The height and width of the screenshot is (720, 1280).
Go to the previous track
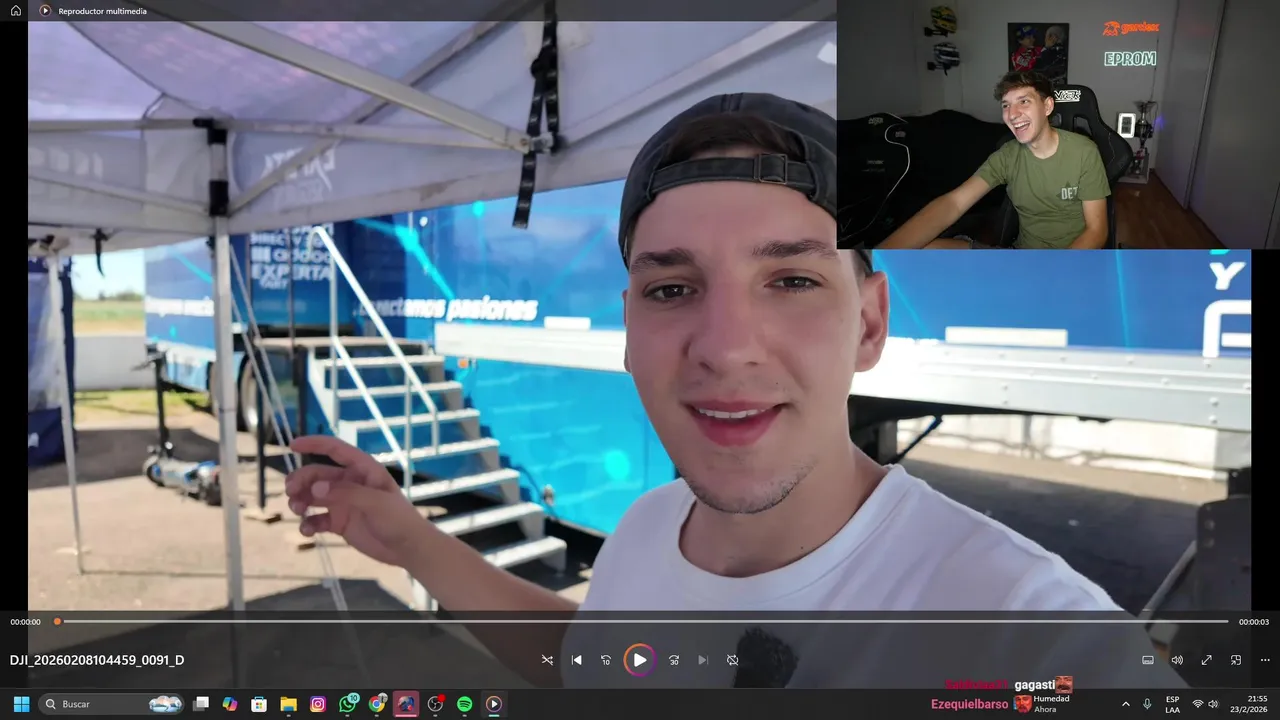click(x=577, y=660)
